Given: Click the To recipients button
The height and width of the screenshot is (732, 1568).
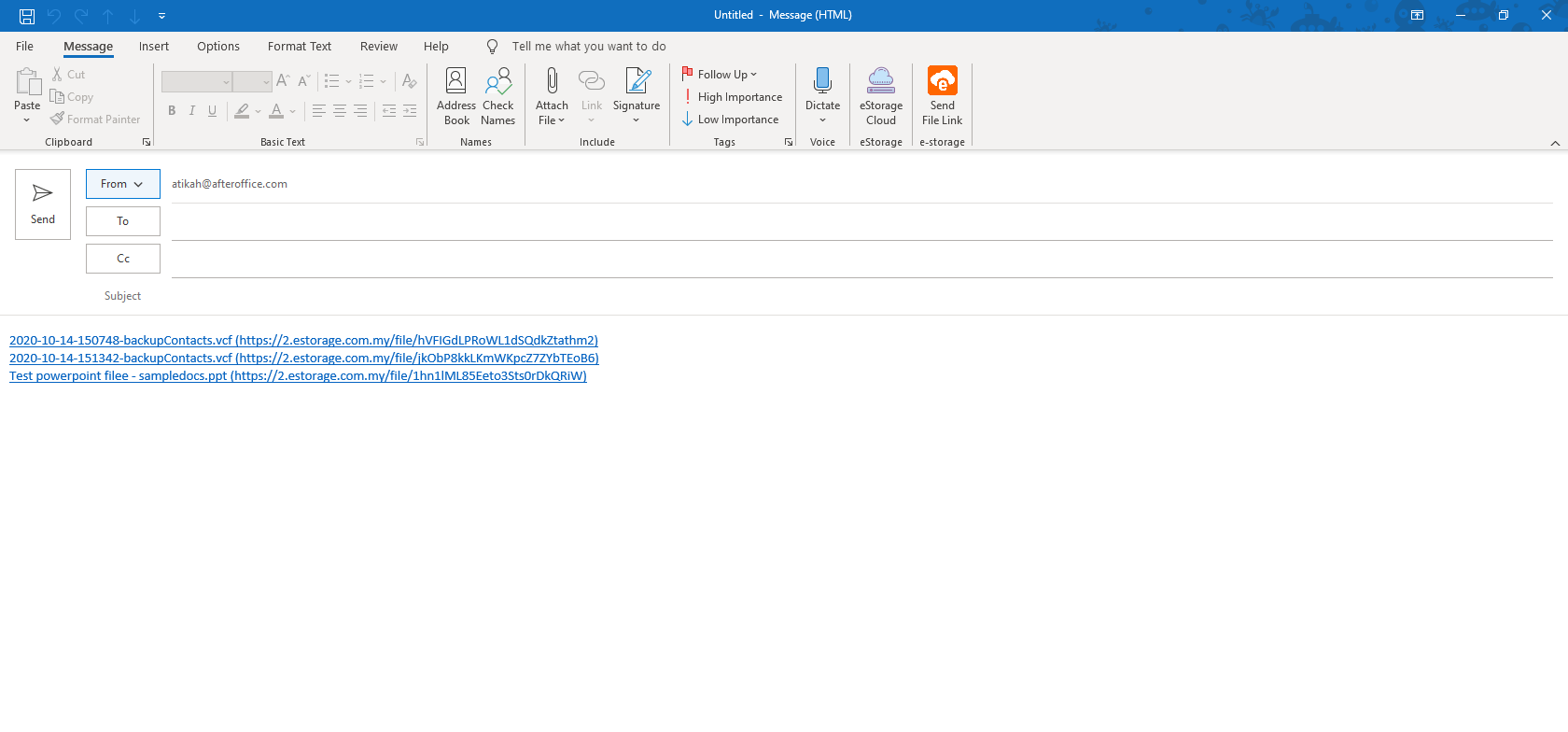Looking at the screenshot, I should click(122, 221).
